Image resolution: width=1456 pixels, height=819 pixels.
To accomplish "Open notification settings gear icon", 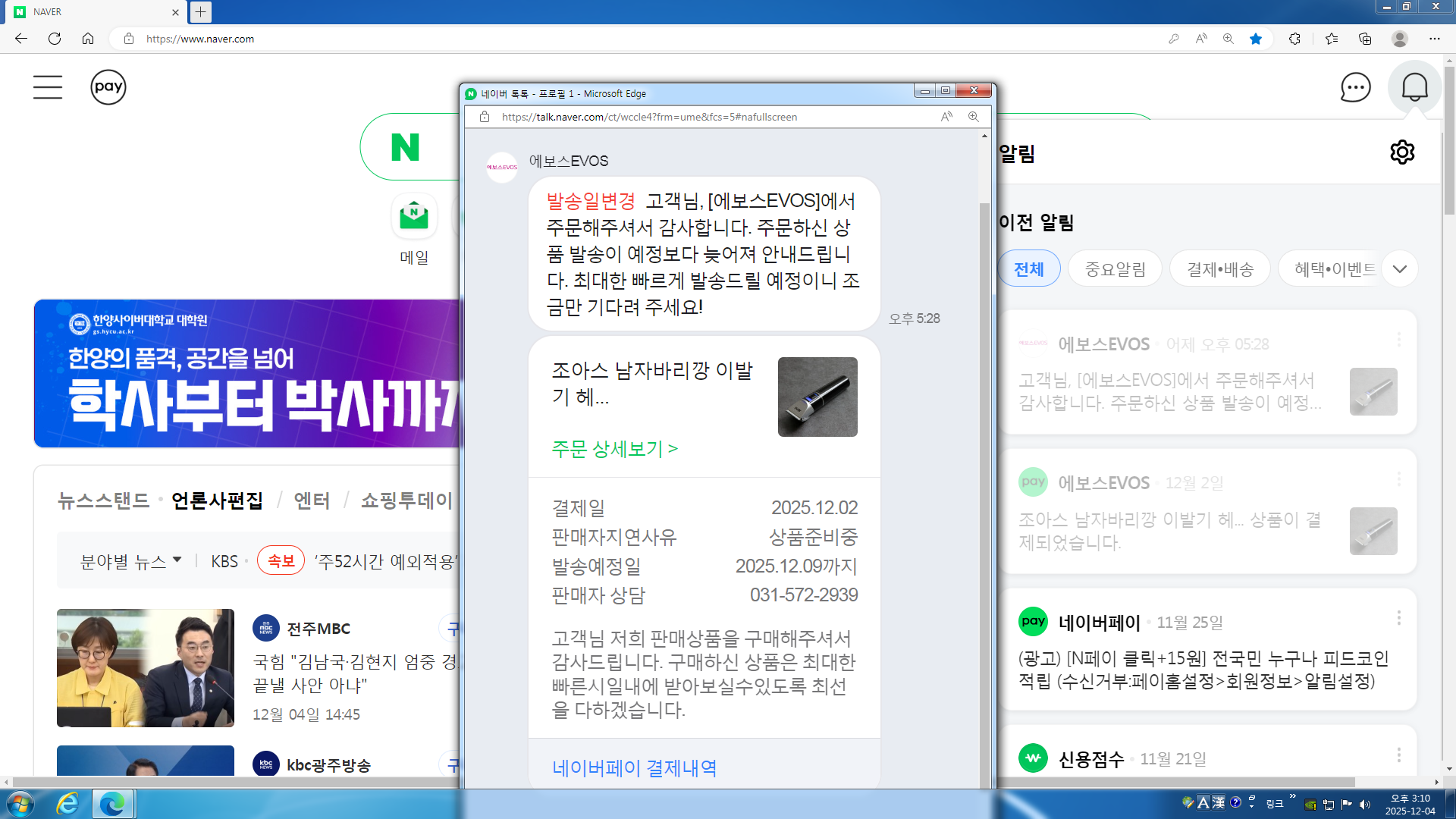I will 1402,152.
